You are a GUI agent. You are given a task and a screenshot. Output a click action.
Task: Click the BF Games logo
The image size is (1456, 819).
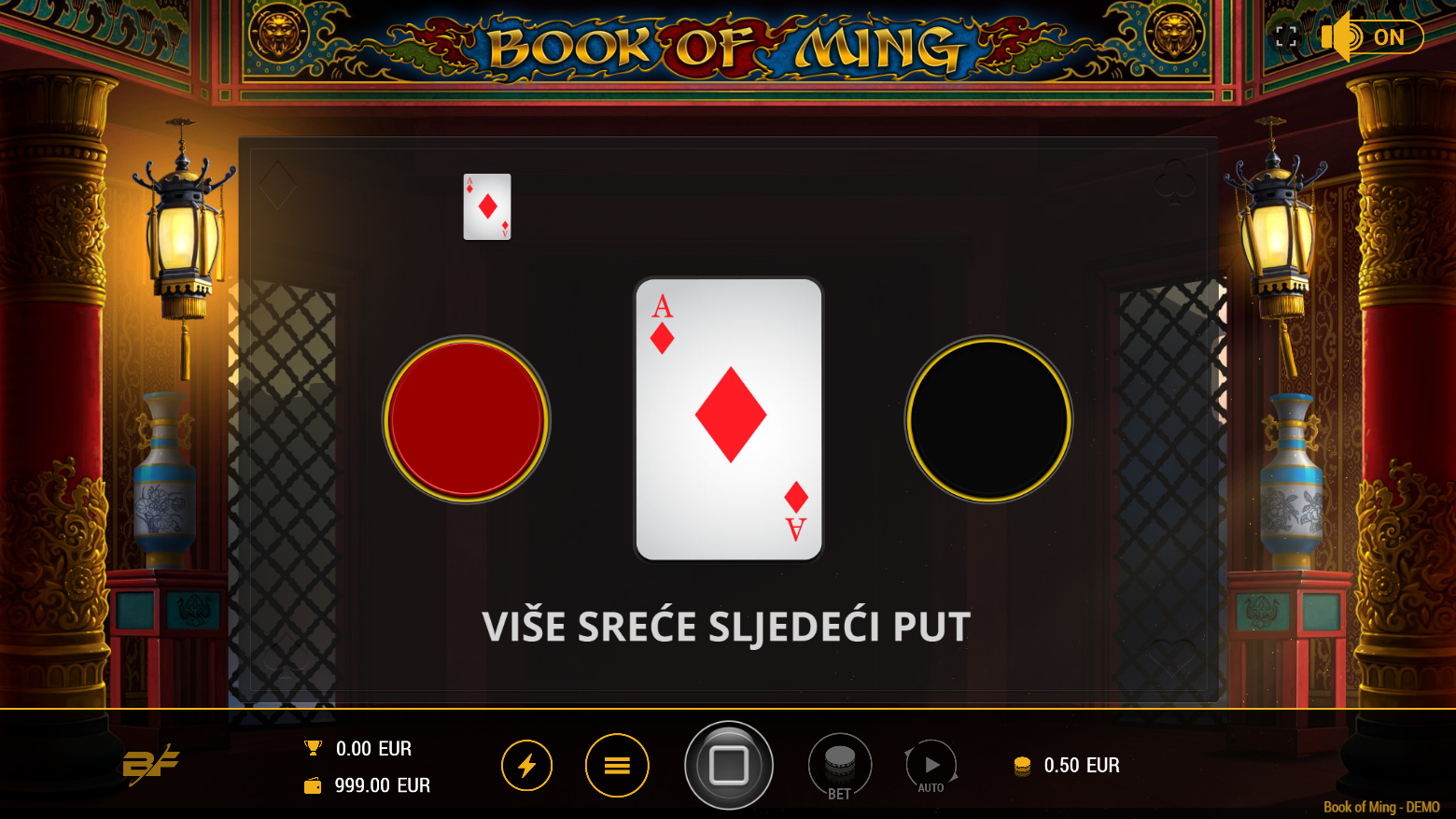pyautogui.click(x=150, y=765)
